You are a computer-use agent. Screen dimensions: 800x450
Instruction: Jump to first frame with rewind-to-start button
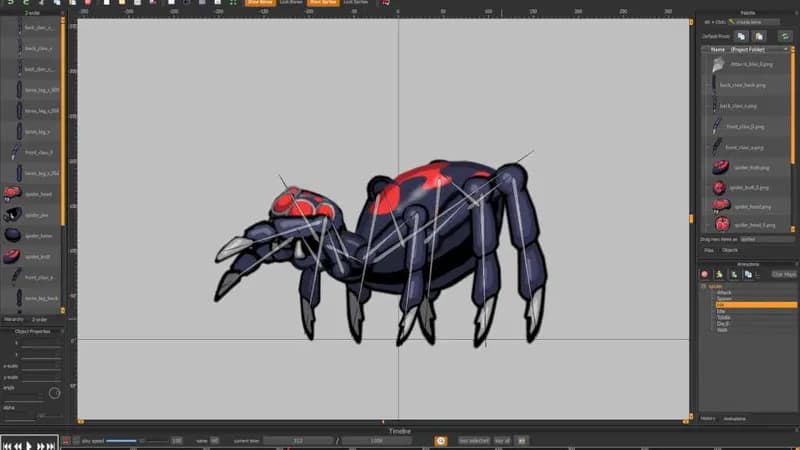(7, 446)
